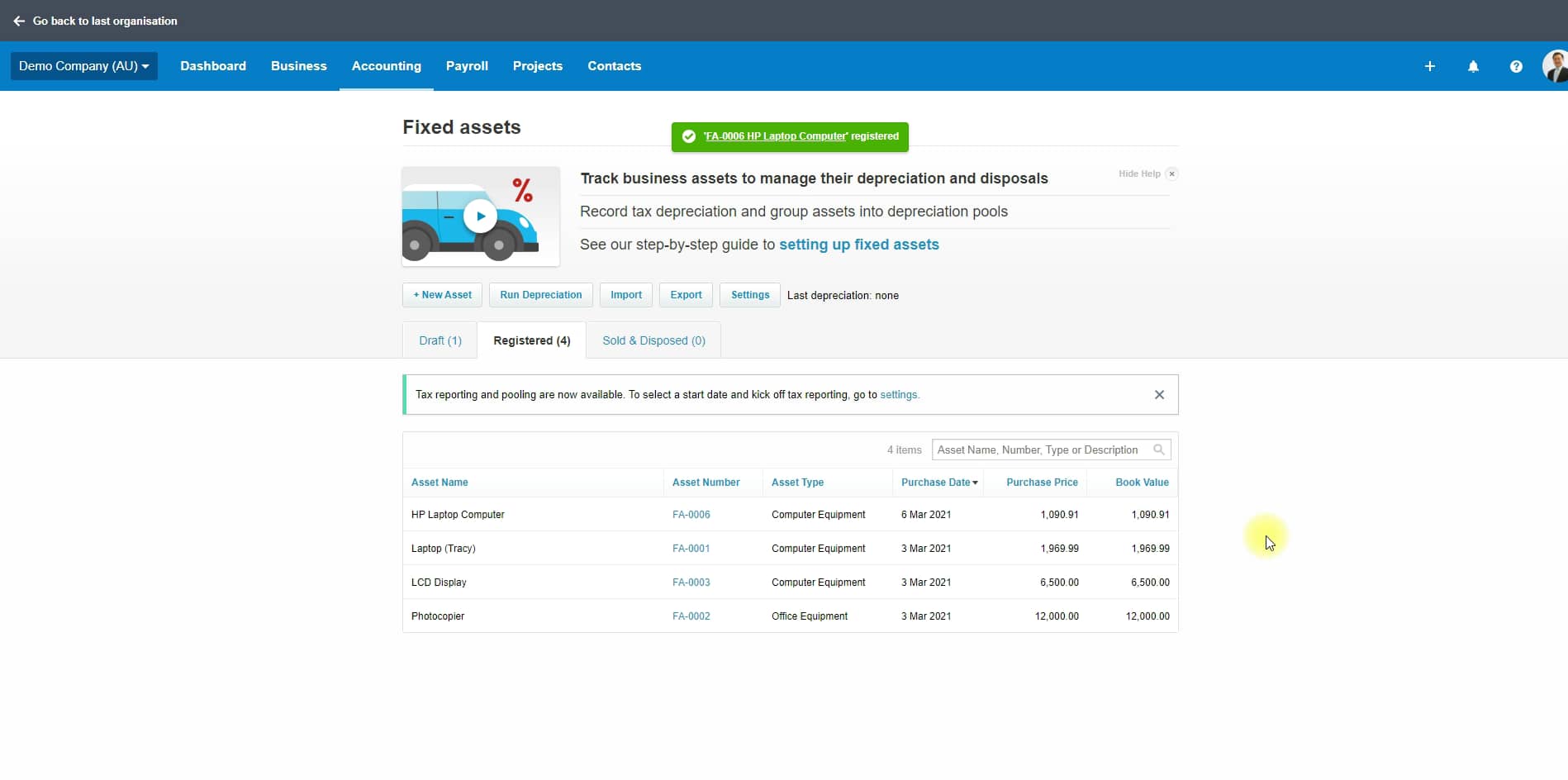Play the fixed assets intro video

point(480,216)
